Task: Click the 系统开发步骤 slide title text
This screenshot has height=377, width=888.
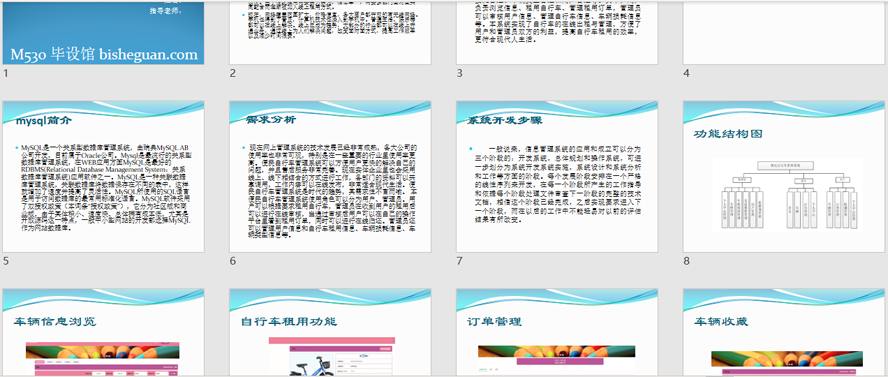Action: (x=505, y=120)
